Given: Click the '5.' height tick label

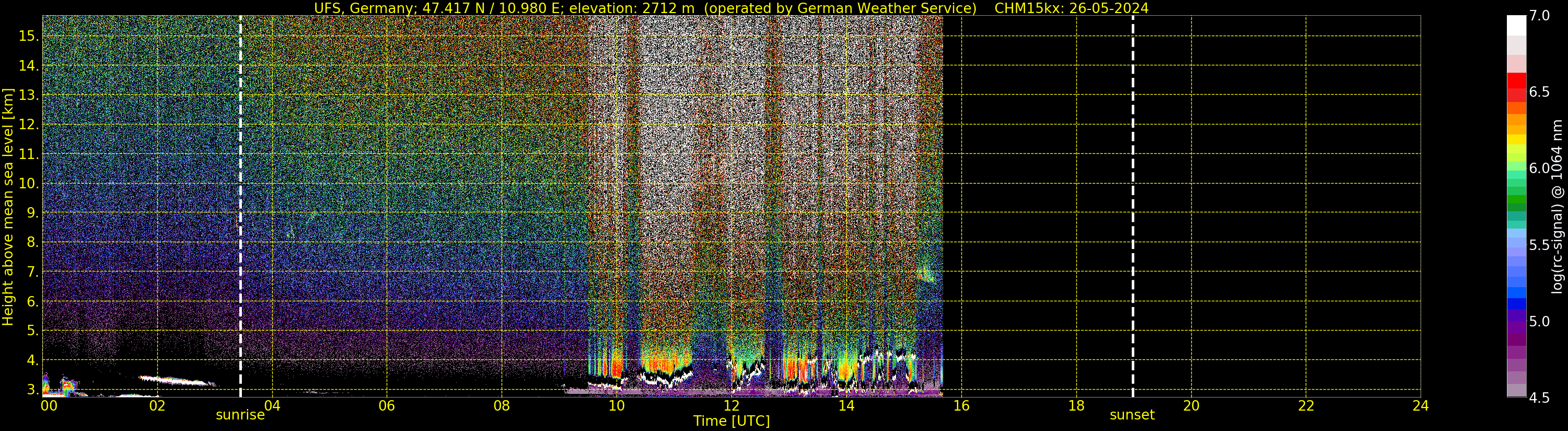Looking at the screenshot, I should tap(33, 331).
